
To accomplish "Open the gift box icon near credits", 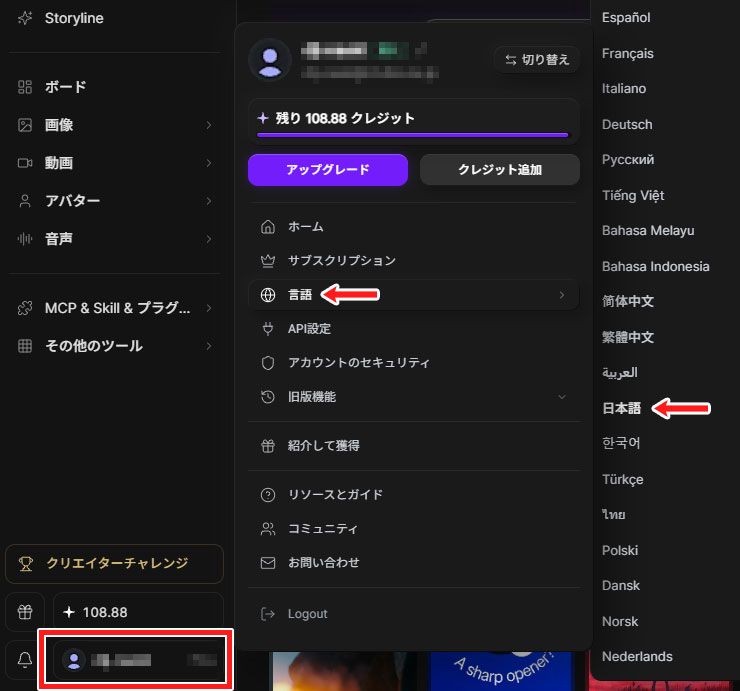I will coord(25,612).
